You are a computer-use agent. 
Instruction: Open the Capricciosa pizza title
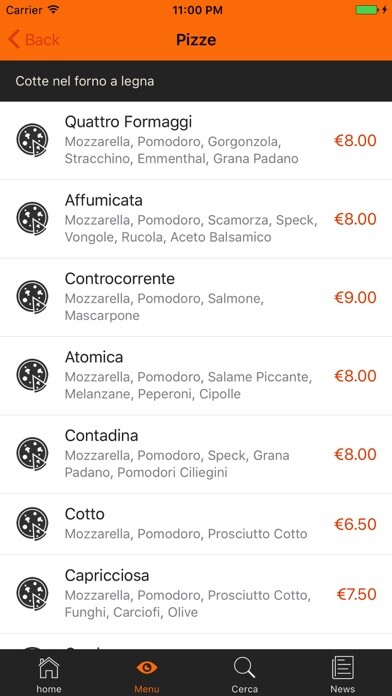[107, 576]
